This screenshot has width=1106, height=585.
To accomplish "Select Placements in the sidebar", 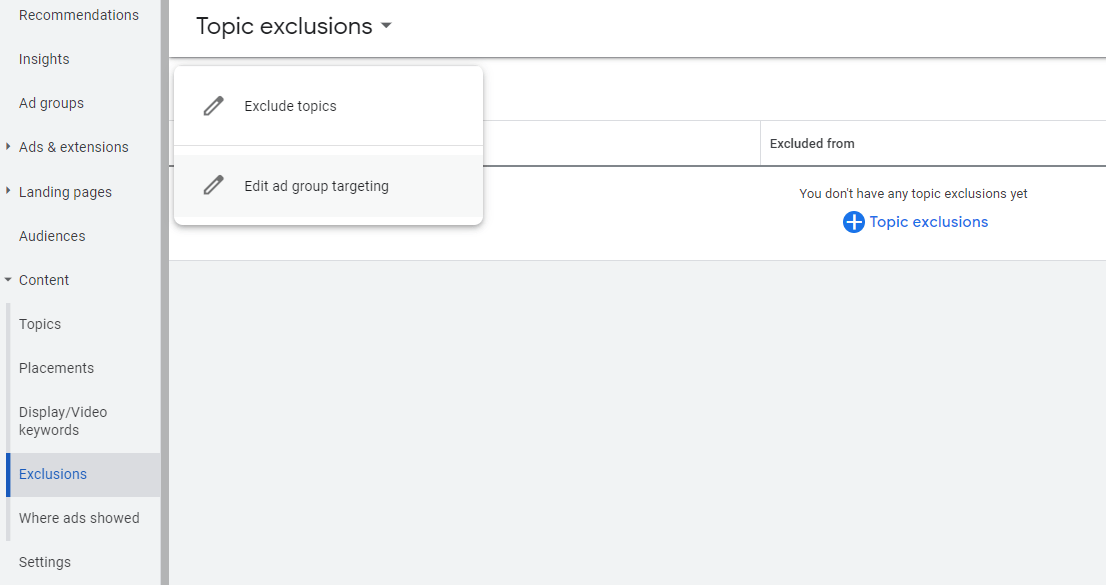I will [56, 367].
